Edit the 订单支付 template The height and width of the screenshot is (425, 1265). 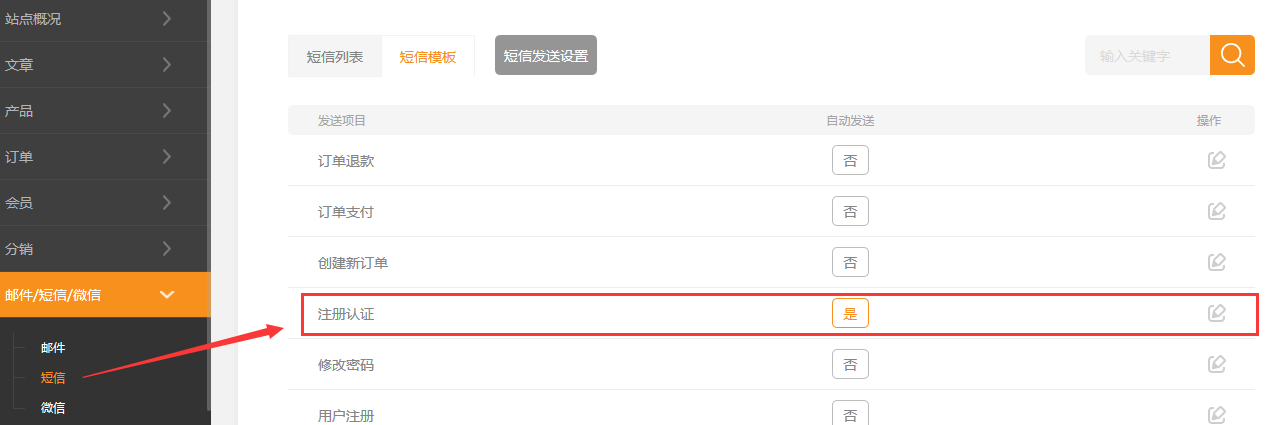[1216, 211]
